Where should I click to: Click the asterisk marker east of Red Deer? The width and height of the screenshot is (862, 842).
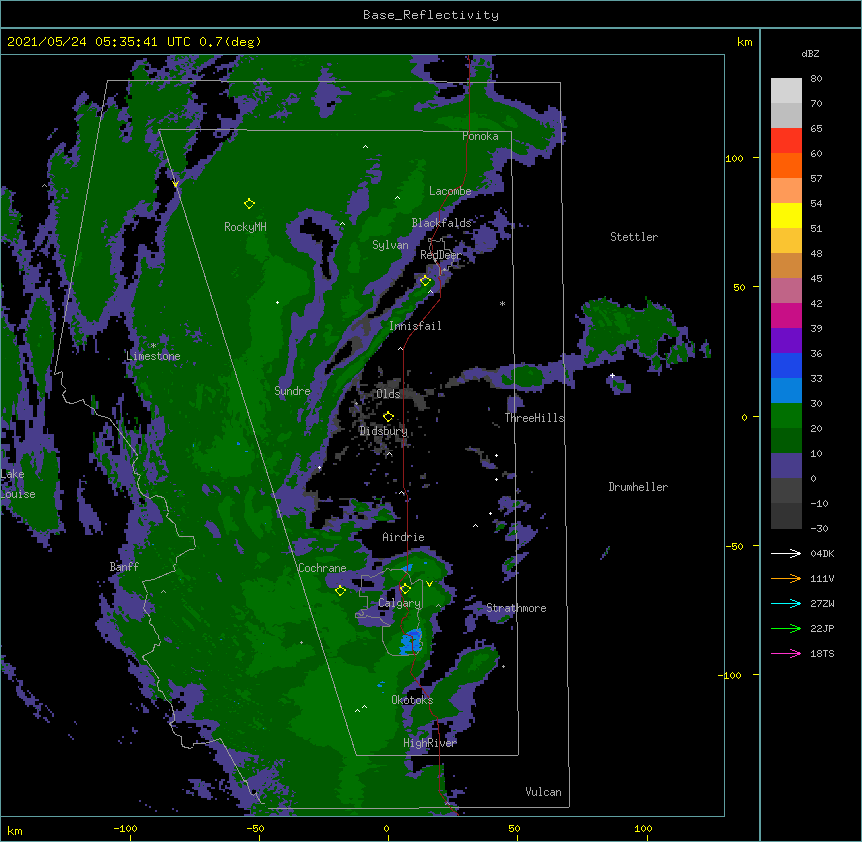coord(502,303)
